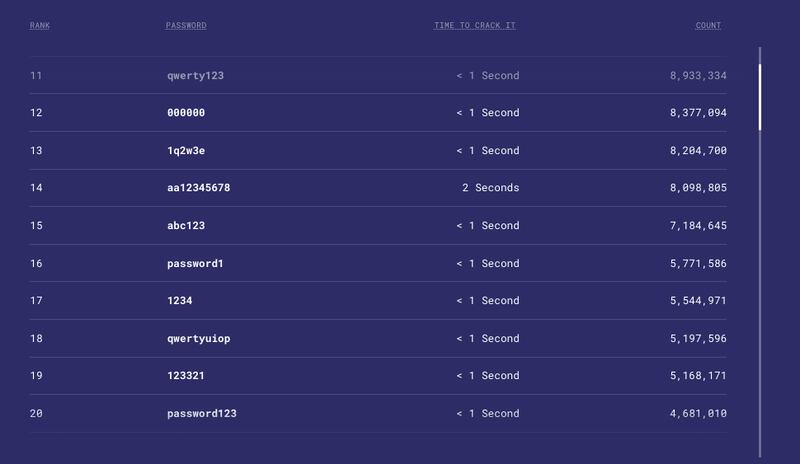Select the password123 entry
The image size is (800, 464).
coord(202,413)
